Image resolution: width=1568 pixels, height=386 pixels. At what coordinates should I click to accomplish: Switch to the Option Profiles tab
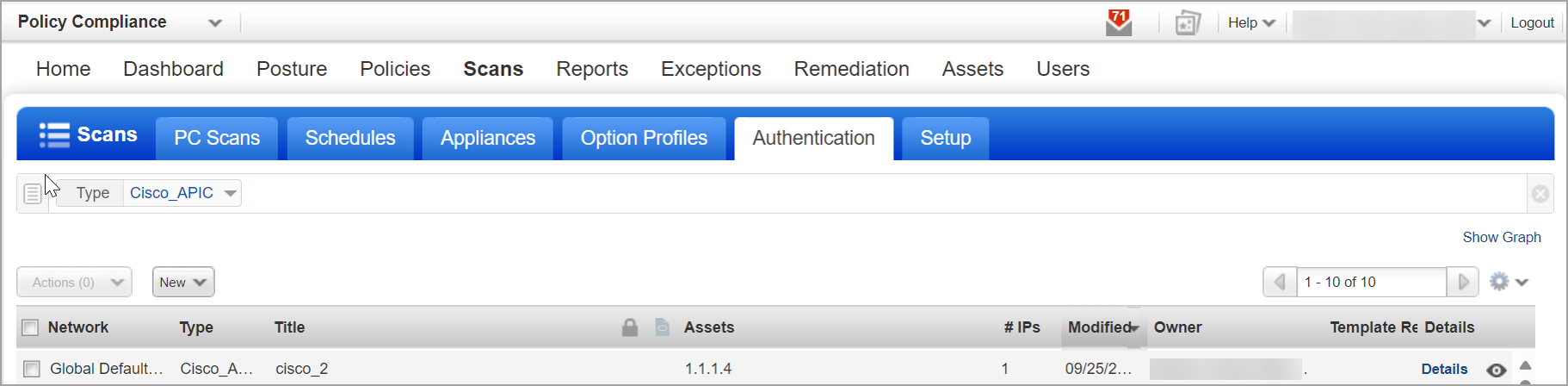[x=644, y=138]
